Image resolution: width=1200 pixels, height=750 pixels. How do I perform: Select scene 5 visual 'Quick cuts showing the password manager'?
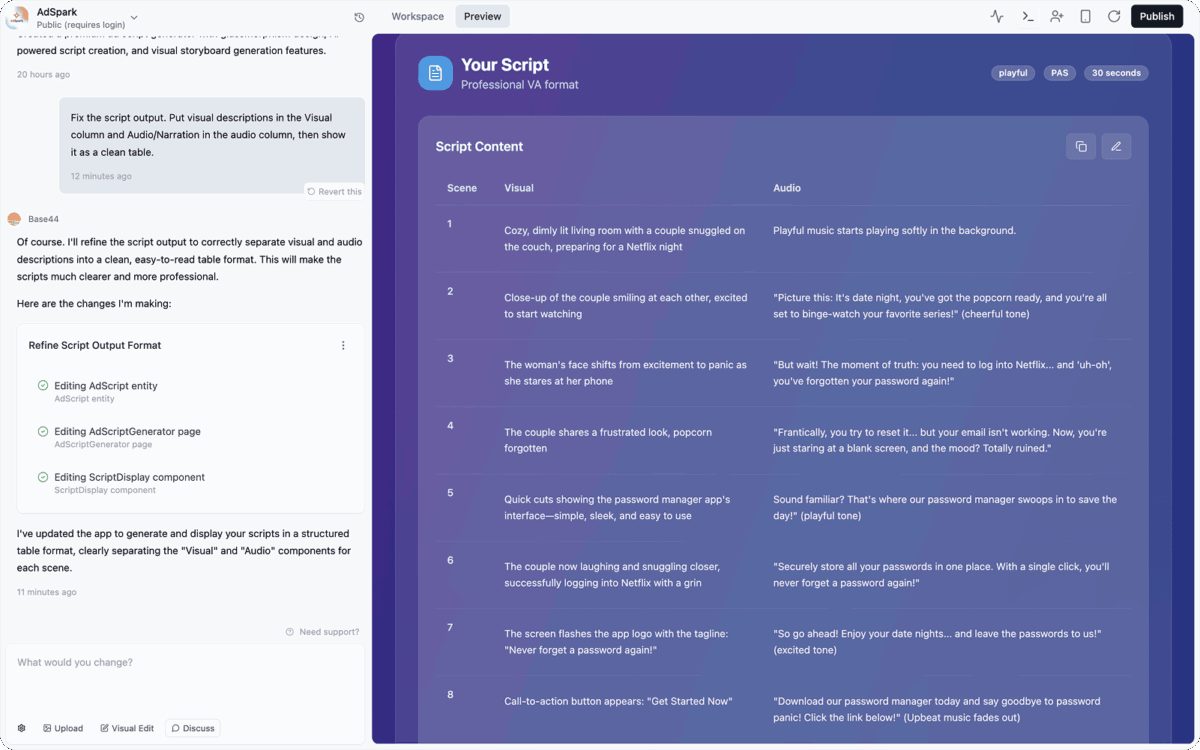pos(617,507)
